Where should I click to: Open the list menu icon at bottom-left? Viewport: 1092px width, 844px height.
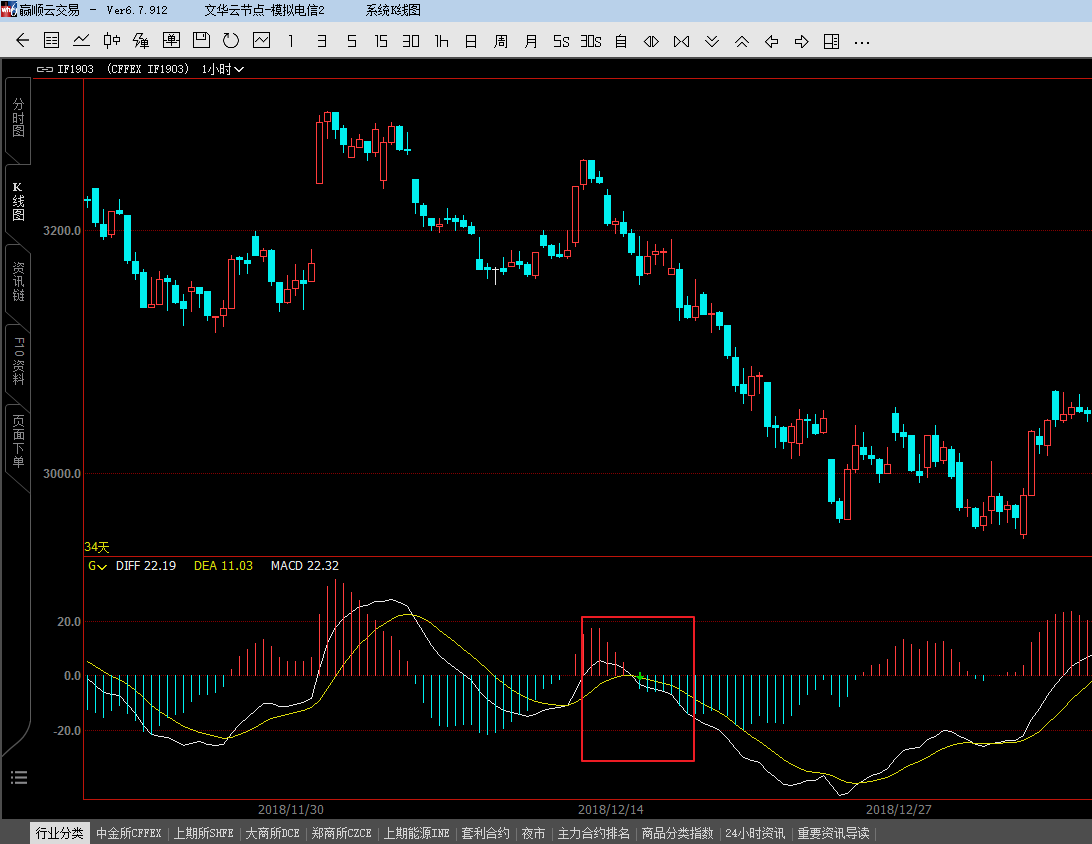(x=19, y=777)
